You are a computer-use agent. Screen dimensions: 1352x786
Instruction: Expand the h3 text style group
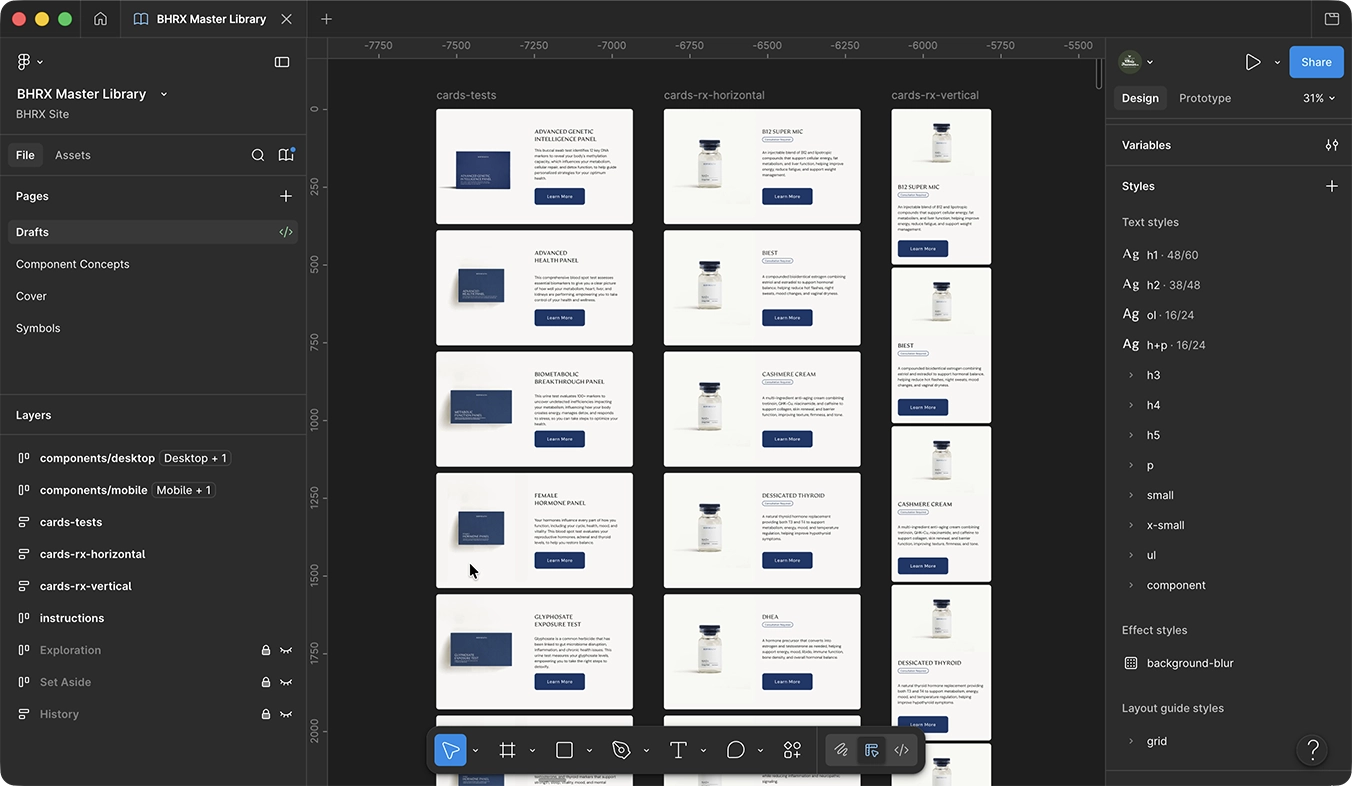click(1131, 375)
